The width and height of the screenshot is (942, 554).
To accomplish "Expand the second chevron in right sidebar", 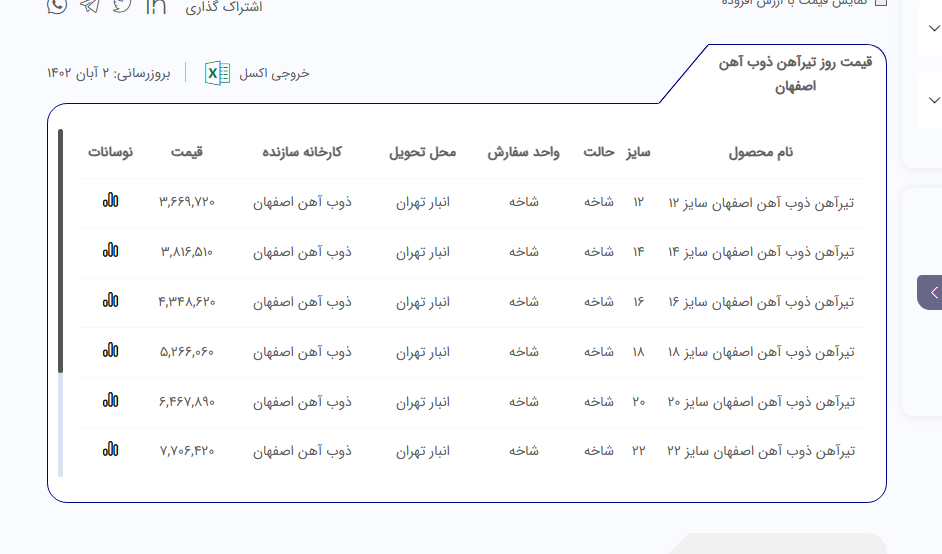I will (x=933, y=100).
